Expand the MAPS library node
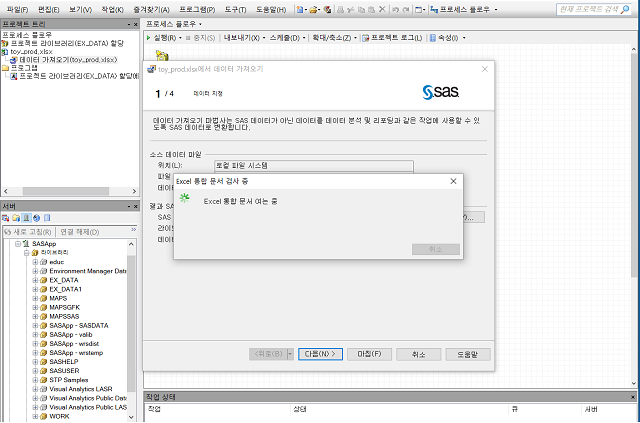Viewport: 640px width, 423px height. 35,298
